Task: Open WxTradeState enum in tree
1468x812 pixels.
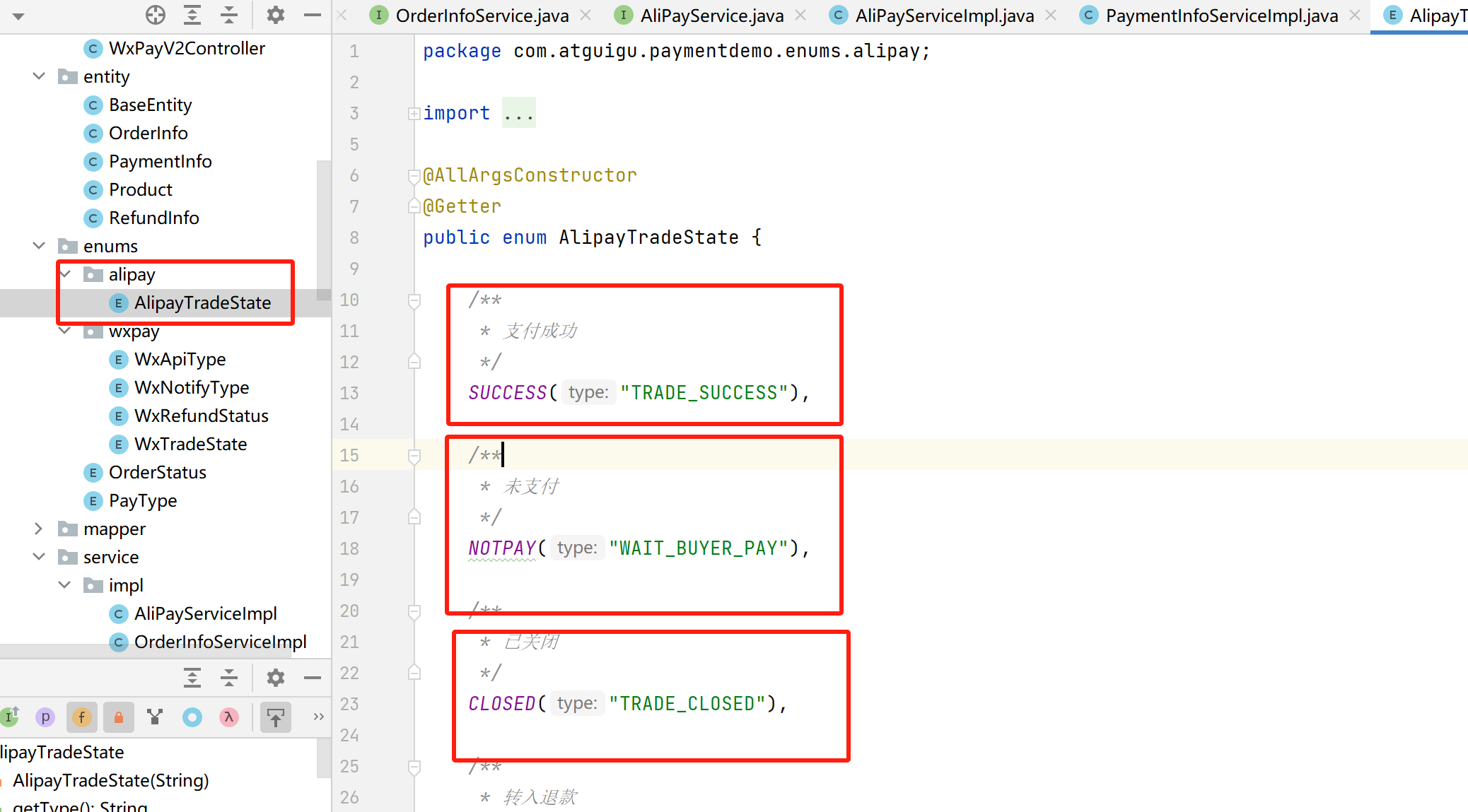Action: point(190,444)
